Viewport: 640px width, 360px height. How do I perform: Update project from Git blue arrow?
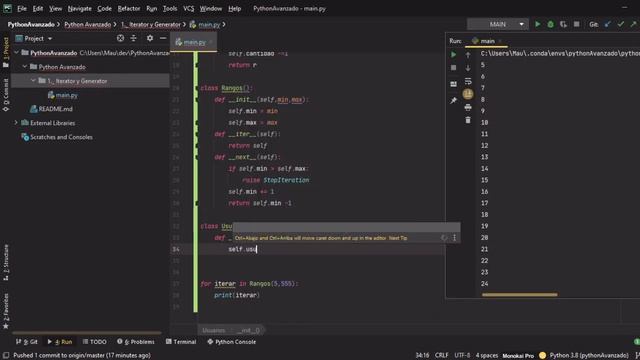608,24
